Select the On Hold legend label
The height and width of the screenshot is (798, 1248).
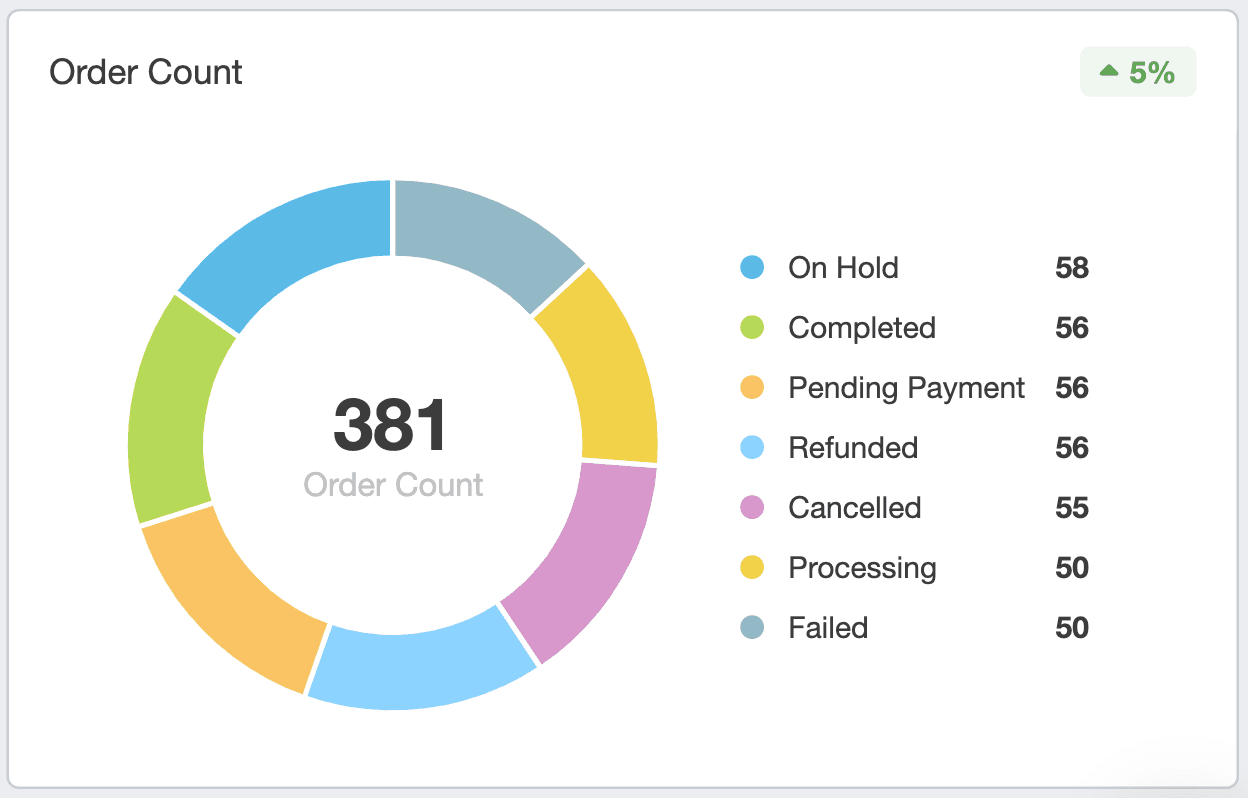pyautogui.click(x=843, y=268)
